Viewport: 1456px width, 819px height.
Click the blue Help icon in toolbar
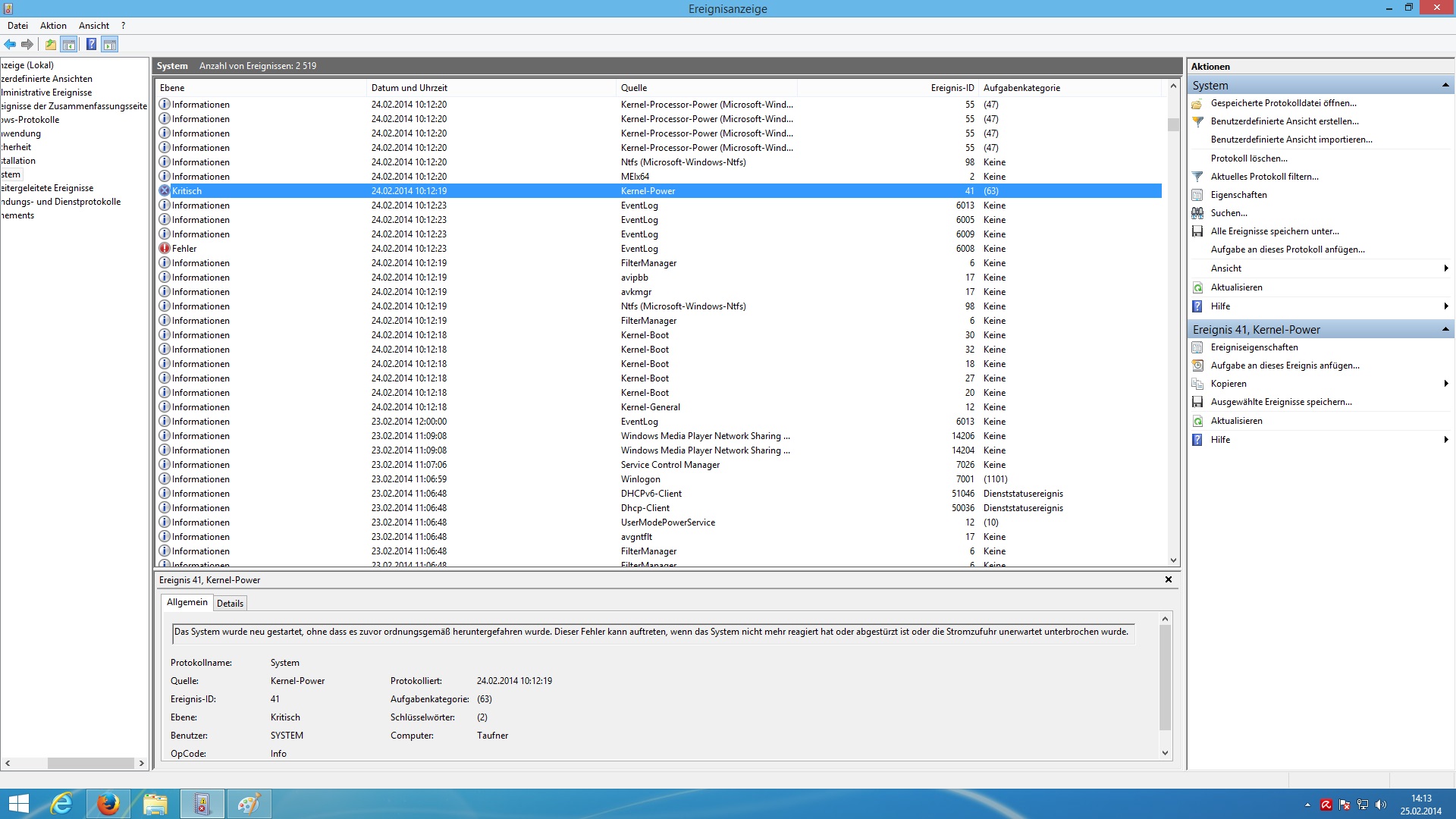click(x=91, y=45)
